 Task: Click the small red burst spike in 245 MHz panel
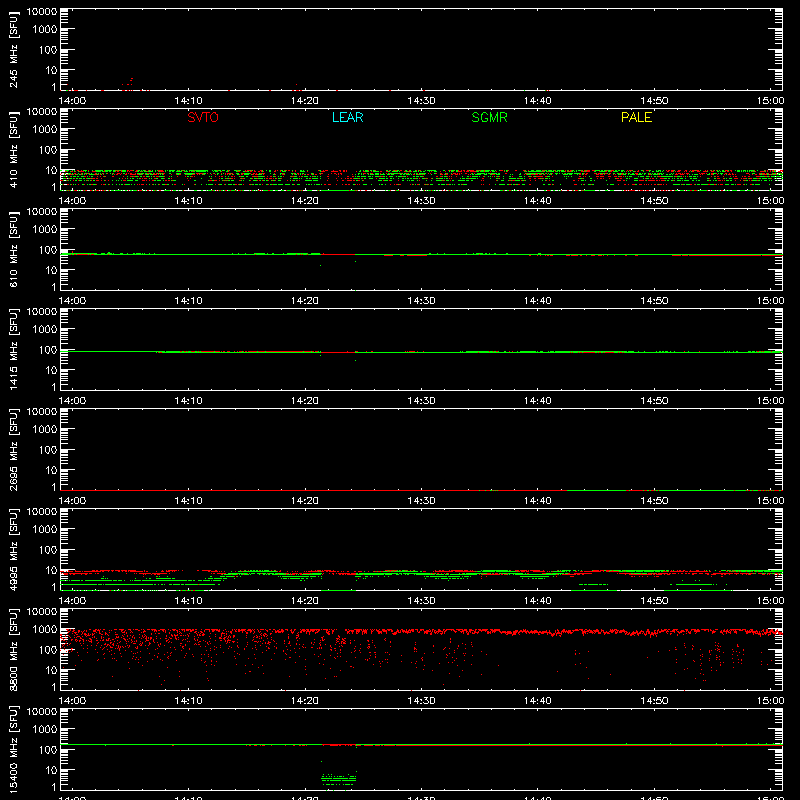tap(130, 84)
